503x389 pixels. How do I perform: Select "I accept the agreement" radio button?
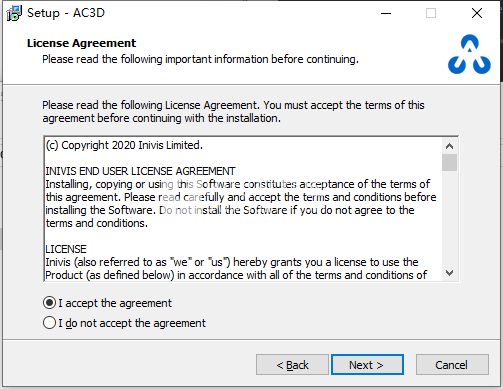click(x=49, y=303)
